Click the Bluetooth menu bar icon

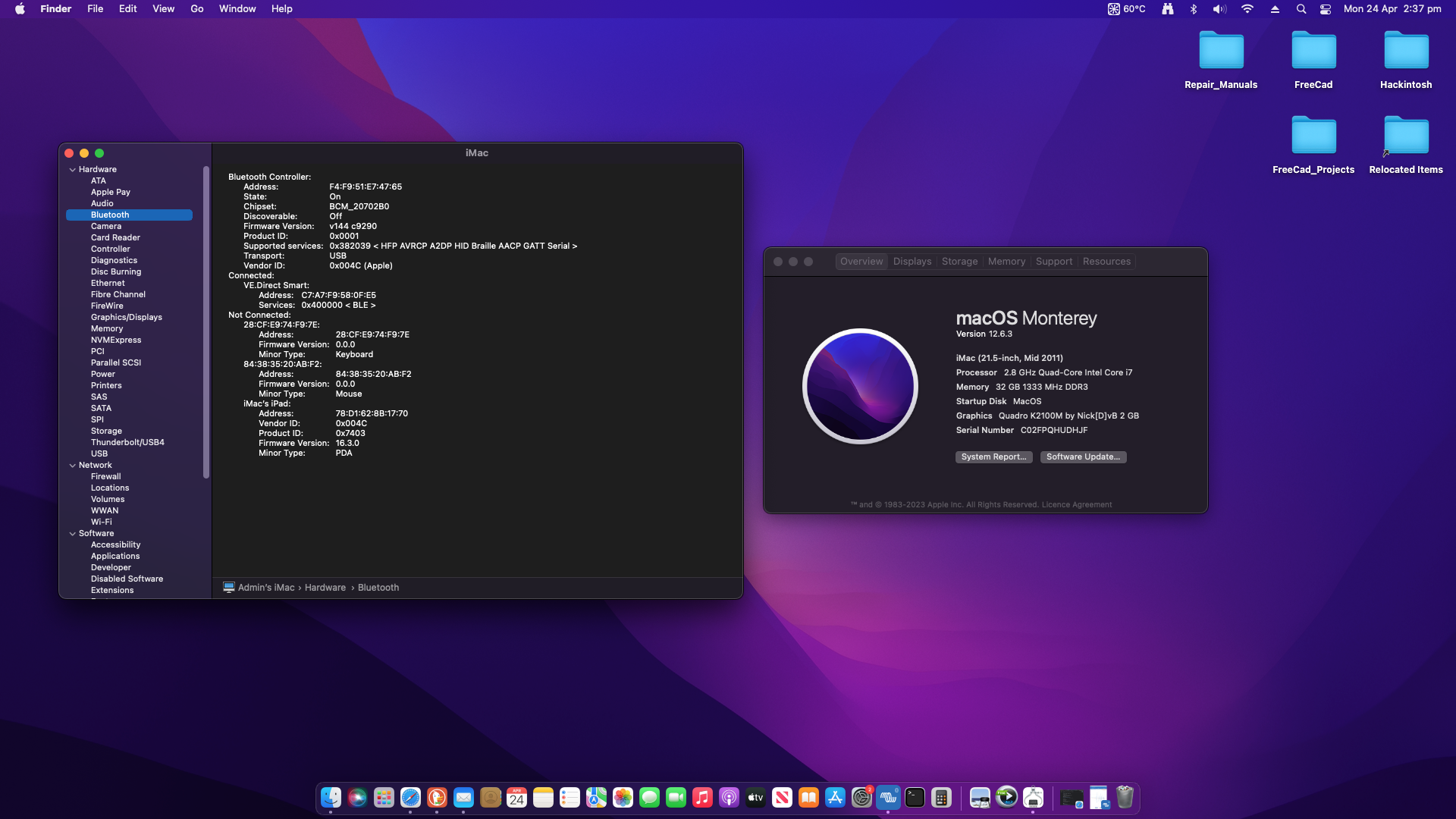click(1194, 9)
